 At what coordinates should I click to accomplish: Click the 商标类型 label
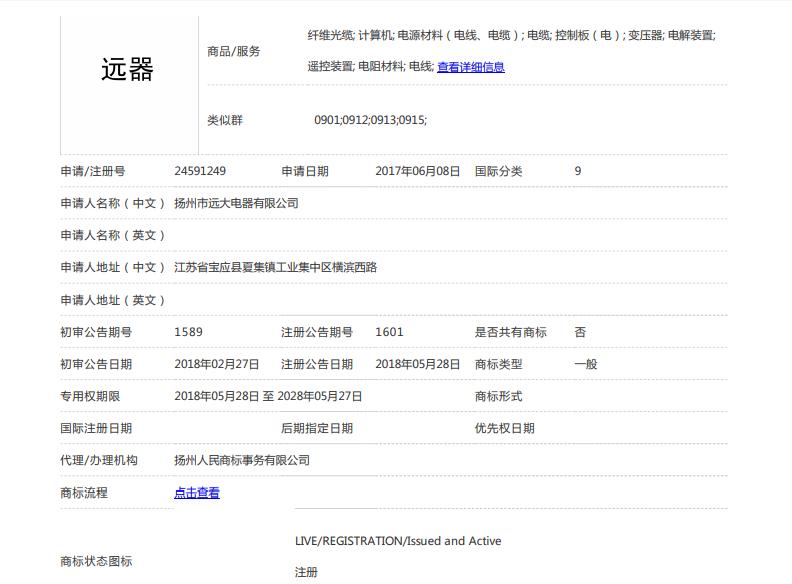point(499,364)
